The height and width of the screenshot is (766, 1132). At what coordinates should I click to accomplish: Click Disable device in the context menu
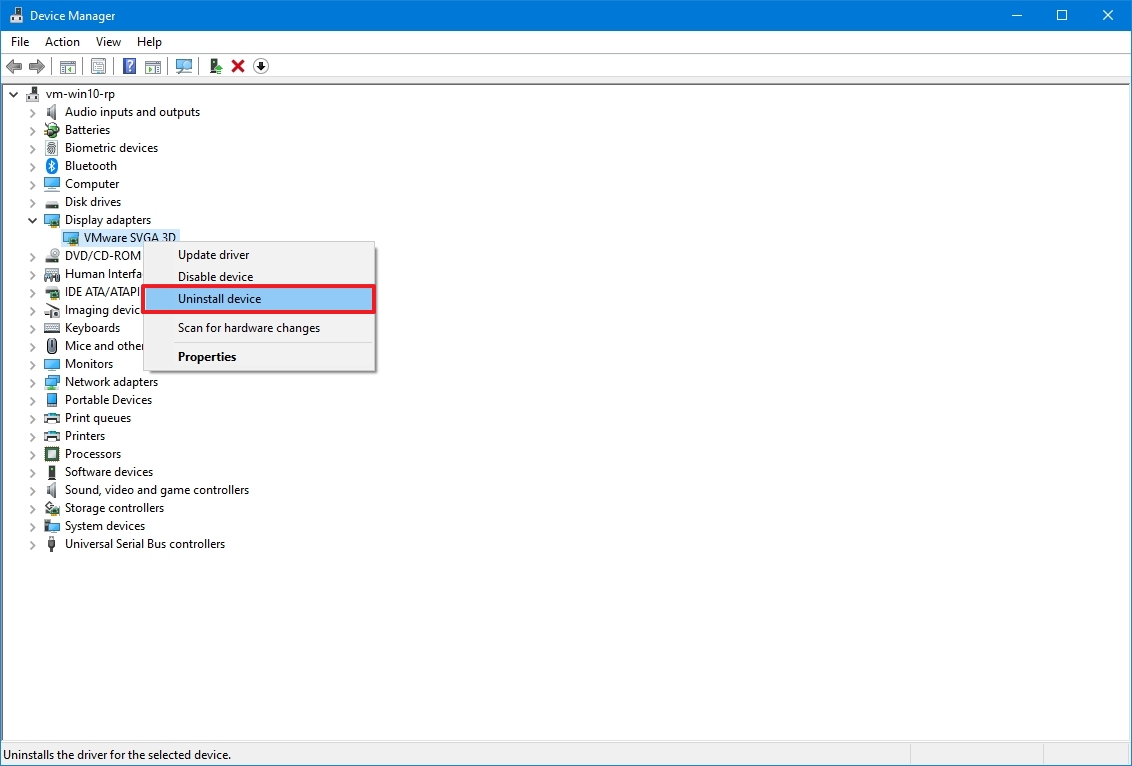pos(214,276)
